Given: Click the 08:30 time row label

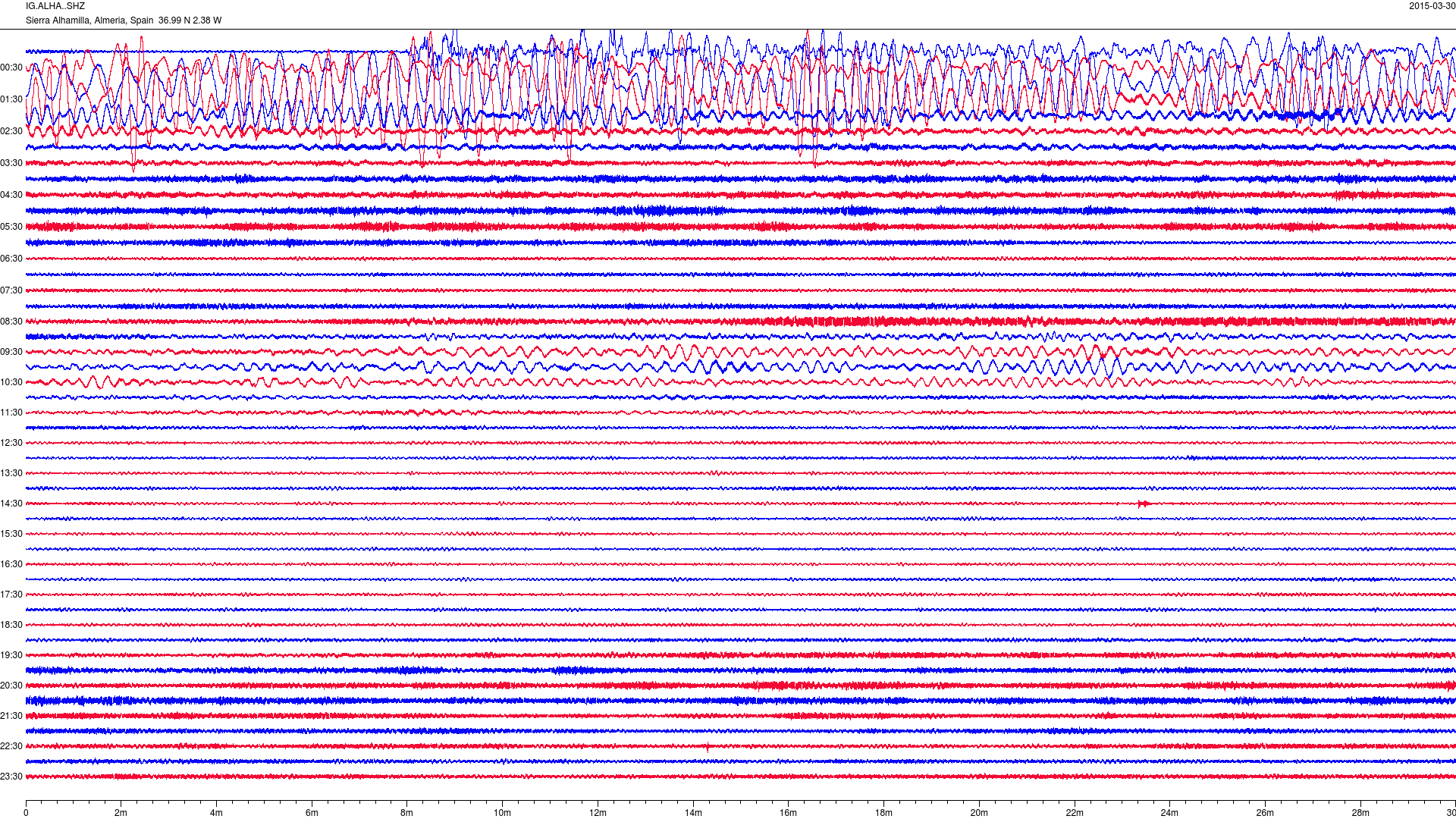Looking at the screenshot, I should point(11,322).
